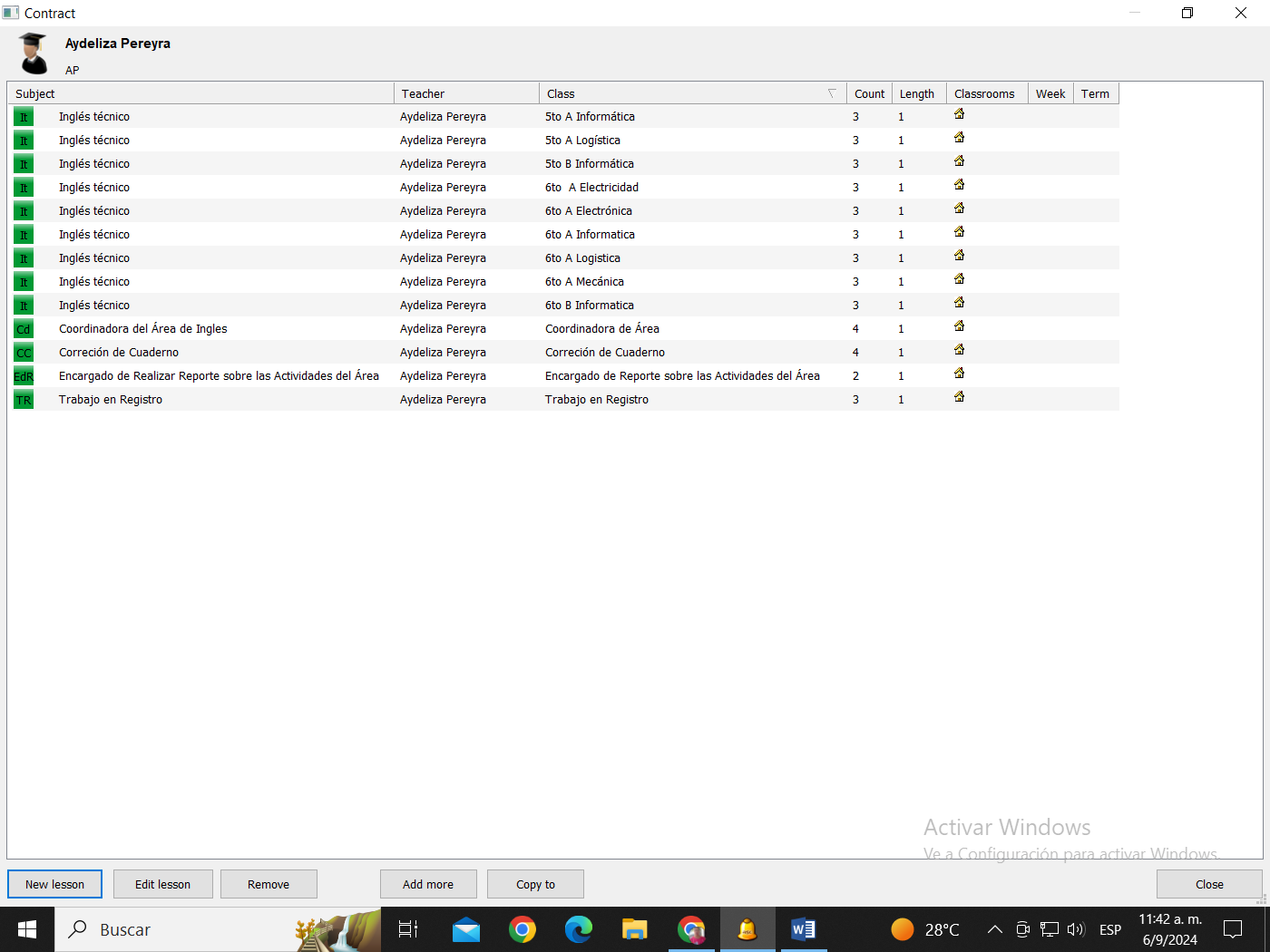The width and height of the screenshot is (1270, 952).
Task: Click the Edit lesson button
Action: point(162,884)
